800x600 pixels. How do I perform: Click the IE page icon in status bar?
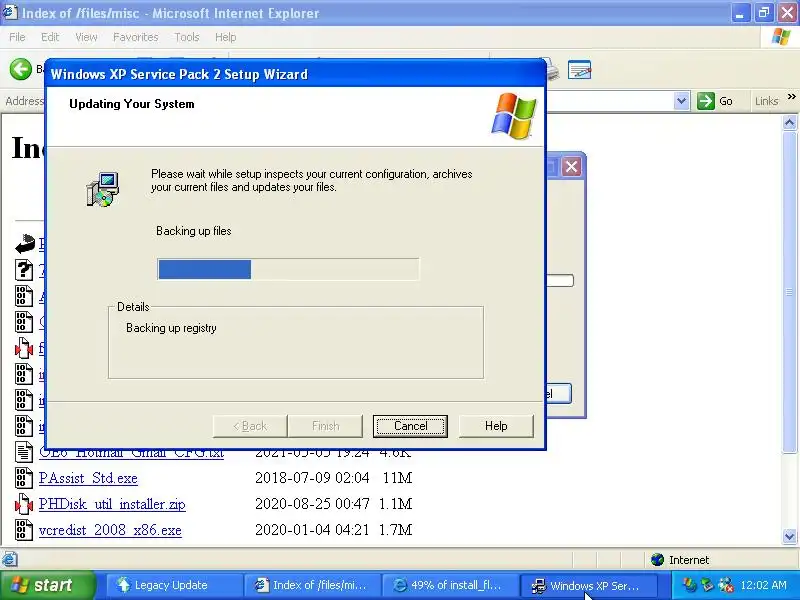pos(10,560)
